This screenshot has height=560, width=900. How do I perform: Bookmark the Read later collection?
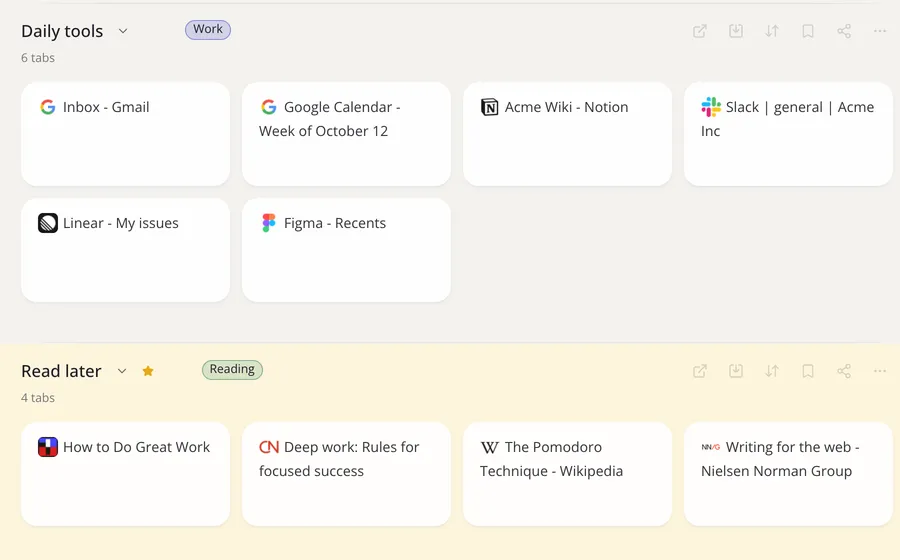pos(808,371)
